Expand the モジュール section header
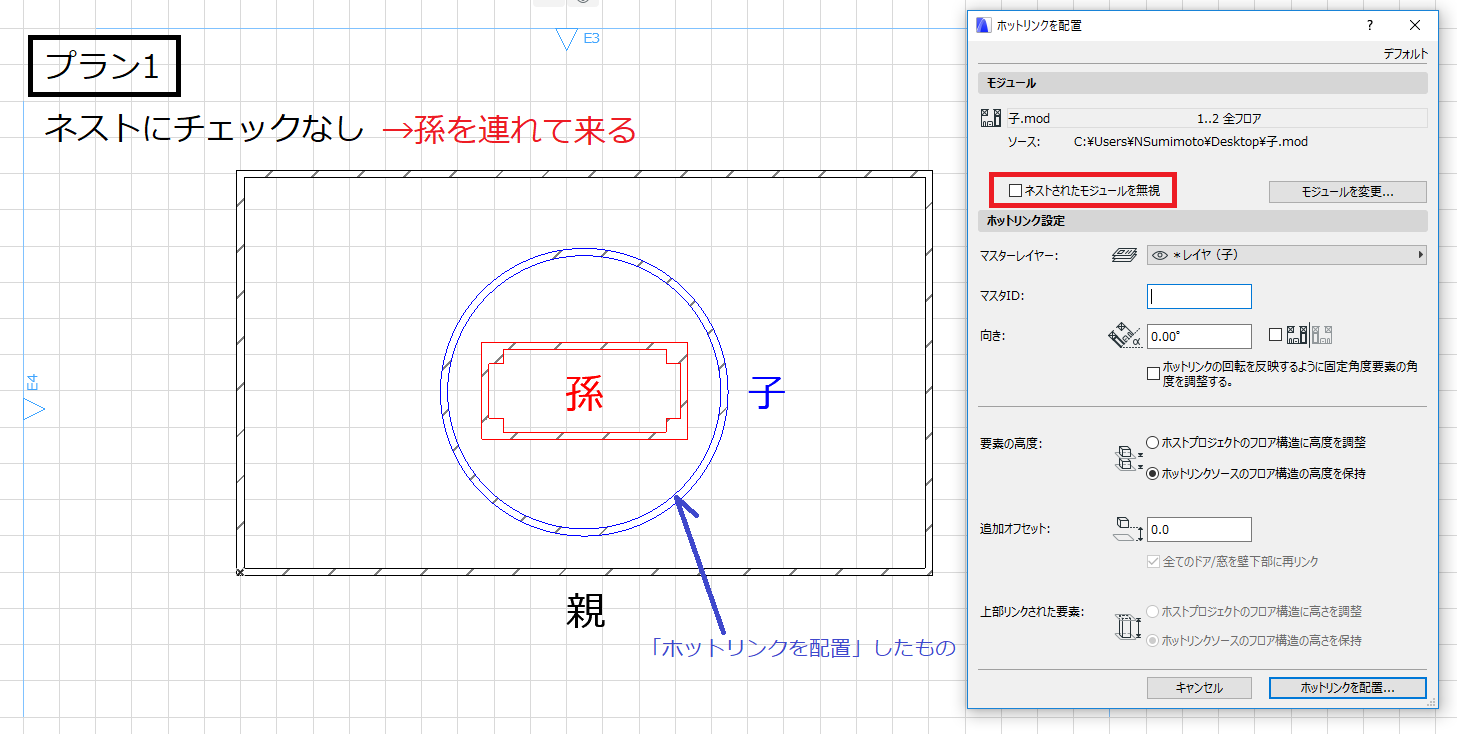Image resolution: width=1457 pixels, height=734 pixels. [1202, 83]
